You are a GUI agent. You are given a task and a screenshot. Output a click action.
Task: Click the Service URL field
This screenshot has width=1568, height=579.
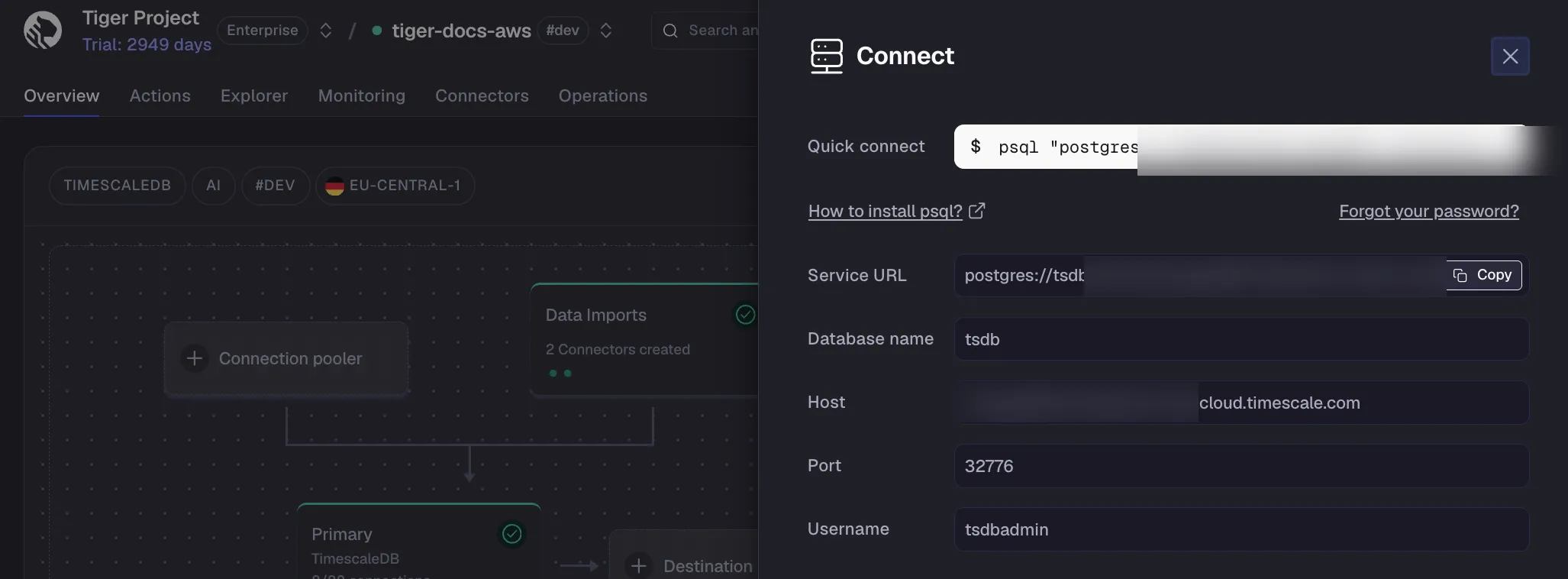[x=1241, y=275]
